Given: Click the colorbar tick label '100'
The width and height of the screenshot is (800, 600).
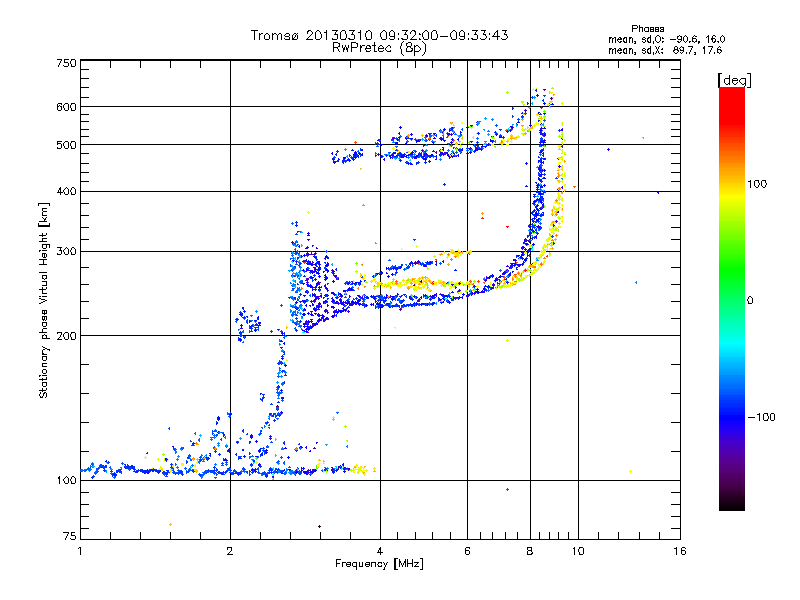Looking at the screenshot, I should pos(757,184).
